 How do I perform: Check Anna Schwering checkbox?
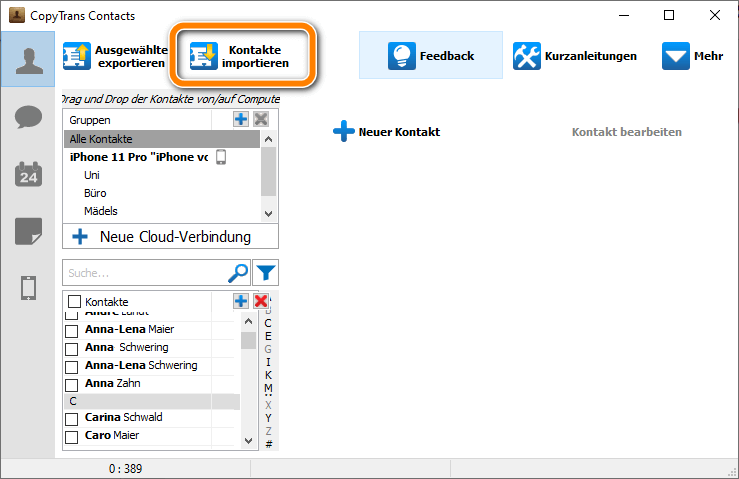72,349
